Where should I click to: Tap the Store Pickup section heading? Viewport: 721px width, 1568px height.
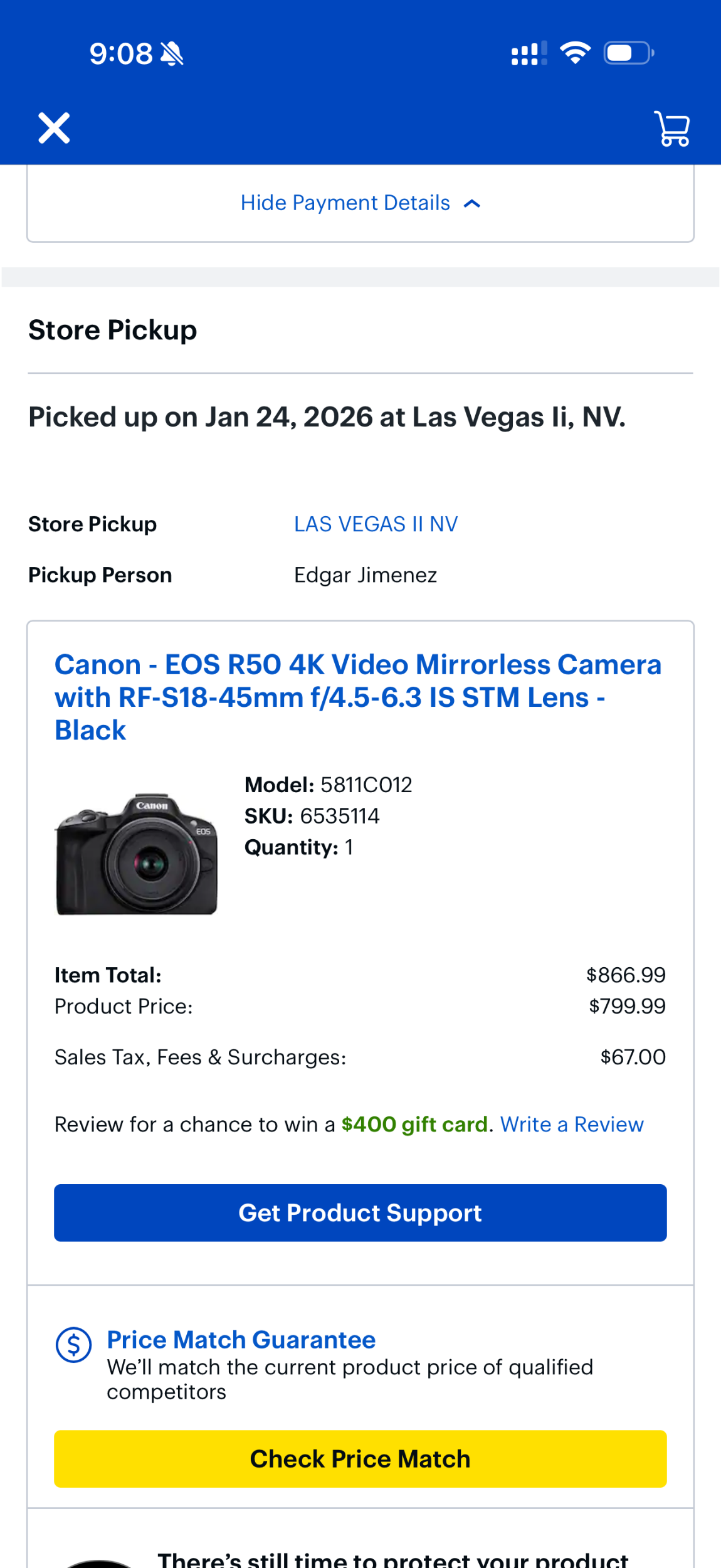pyautogui.click(x=113, y=331)
